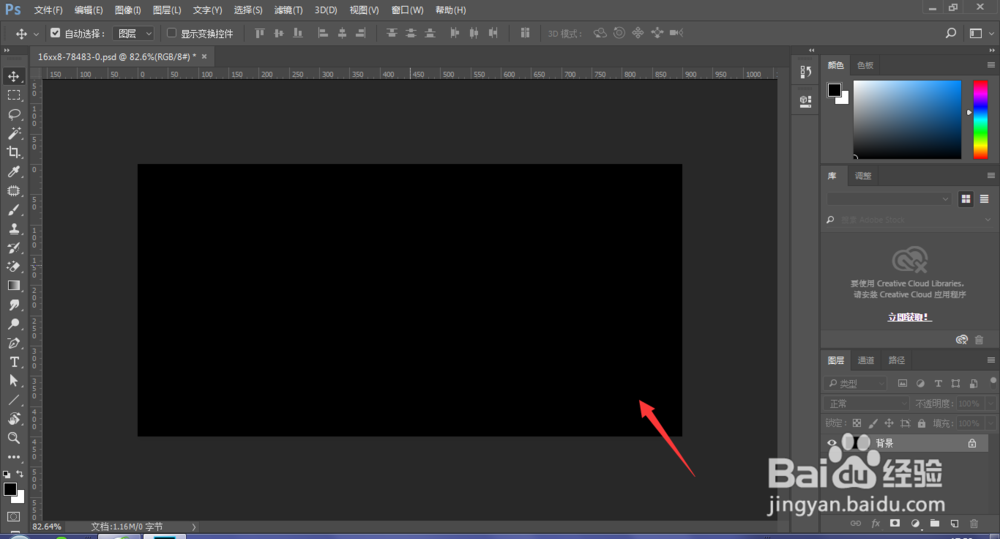
Task: Toggle Quick Mask mode
Action: pyautogui.click(x=13, y=517)
